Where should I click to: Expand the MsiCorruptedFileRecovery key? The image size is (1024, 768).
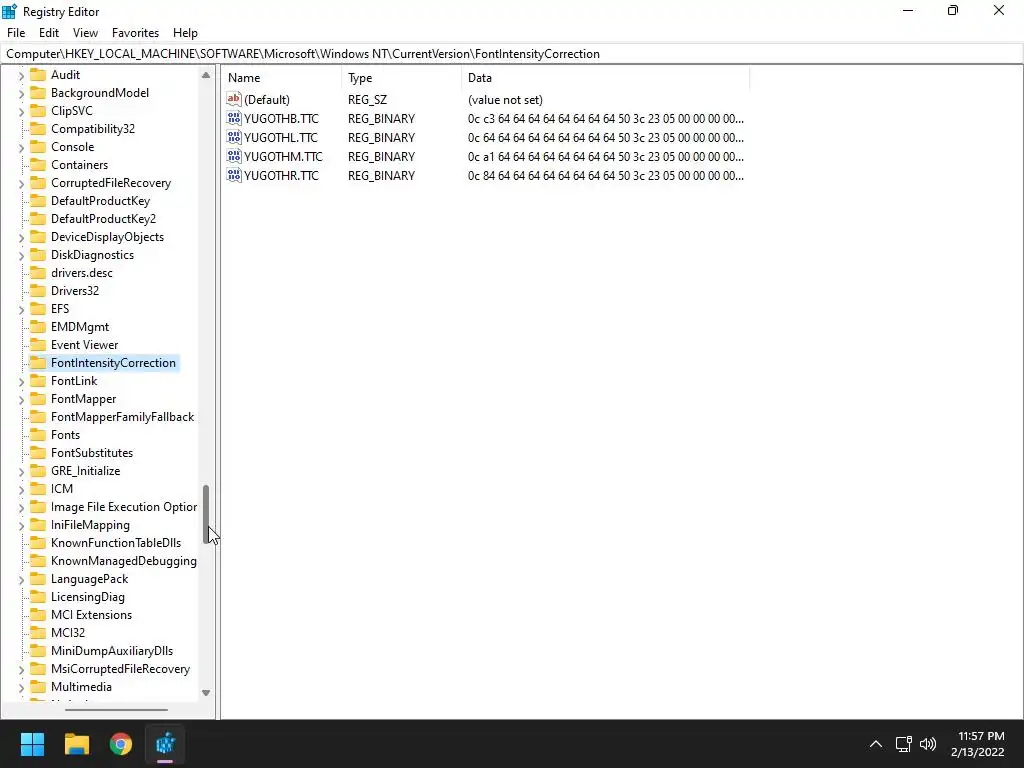pyautogui.click(x=21, y=669)
